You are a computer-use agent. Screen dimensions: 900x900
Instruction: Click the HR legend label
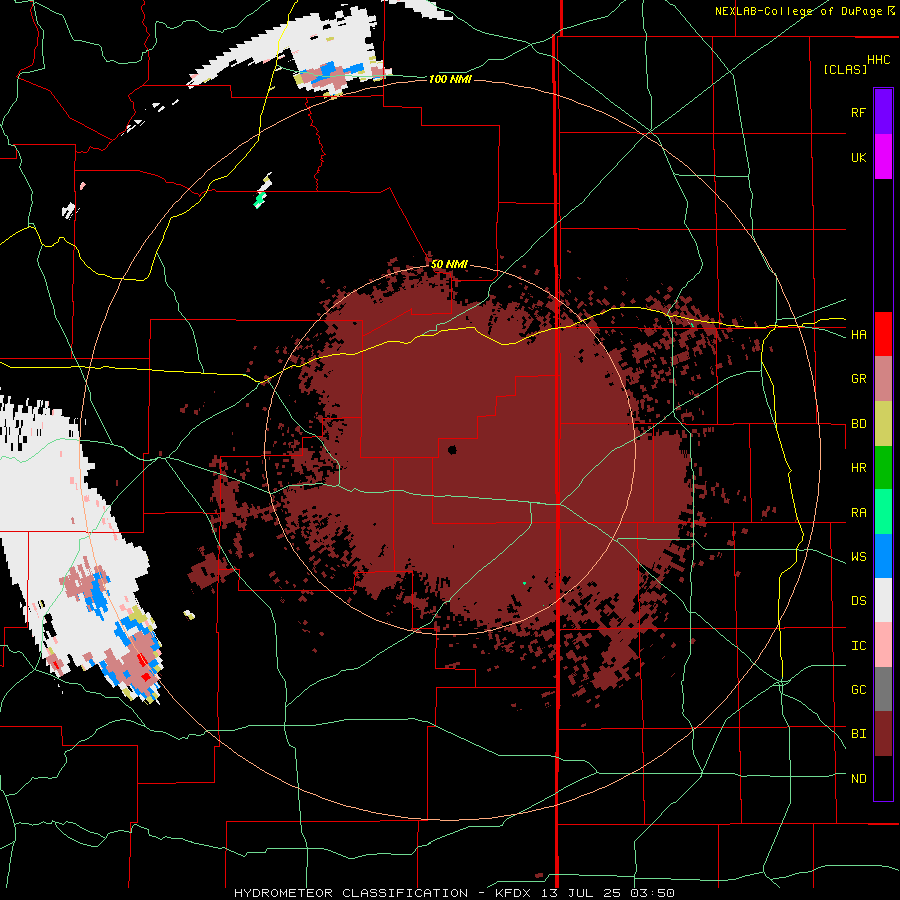point(859,468)
